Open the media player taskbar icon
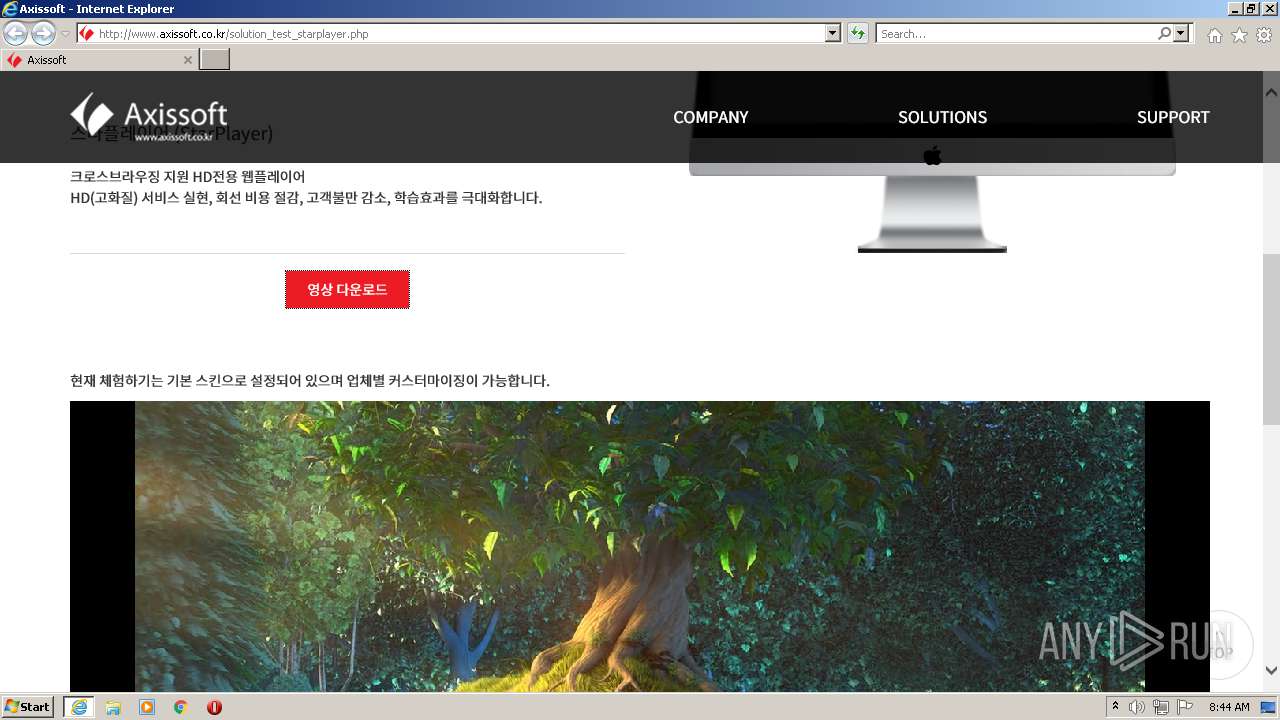The image size is (1280, 720). [147, 707]
